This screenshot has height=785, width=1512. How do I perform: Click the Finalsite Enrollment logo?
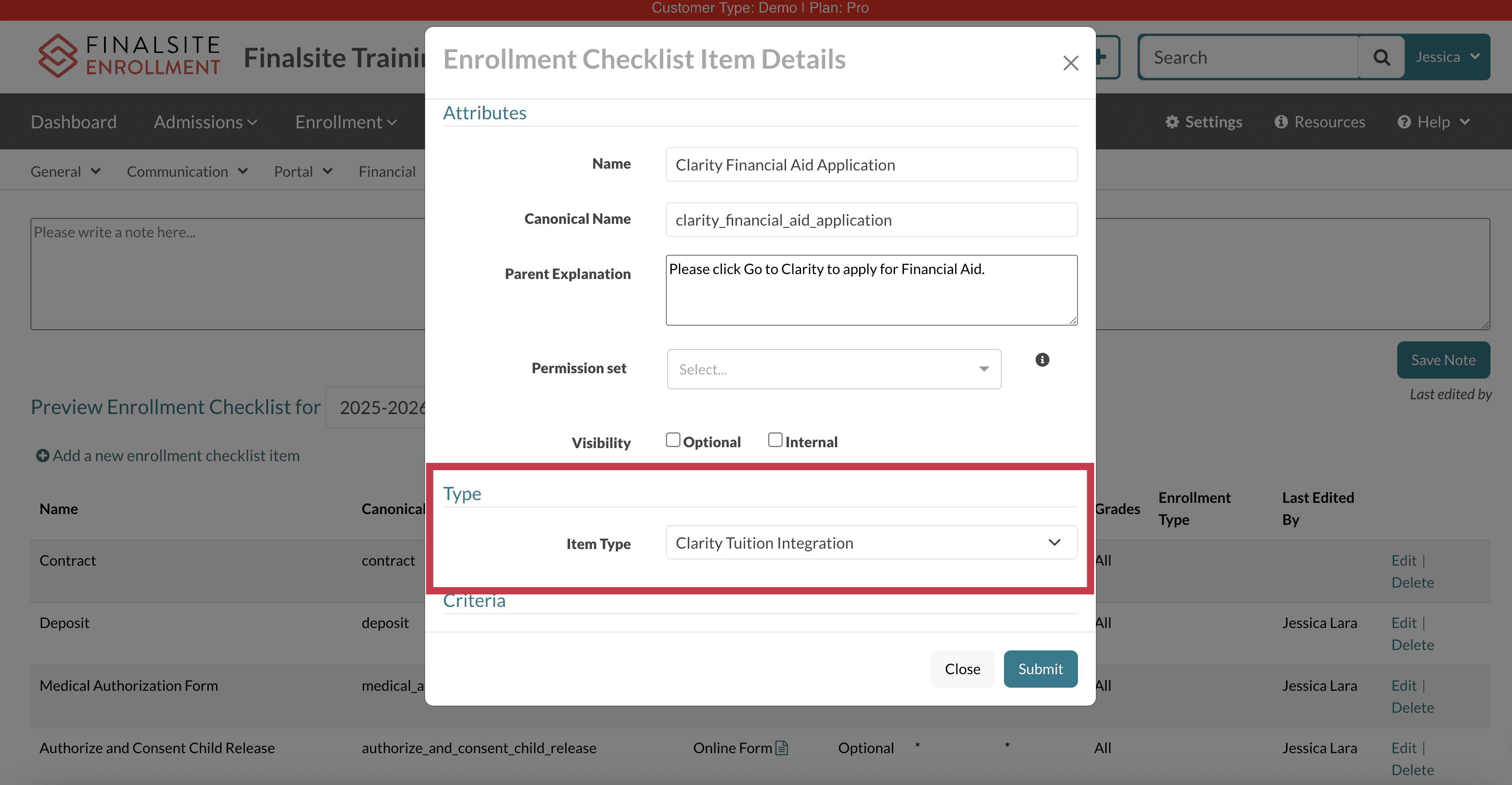pyautogui.click(x=129, y=56)
